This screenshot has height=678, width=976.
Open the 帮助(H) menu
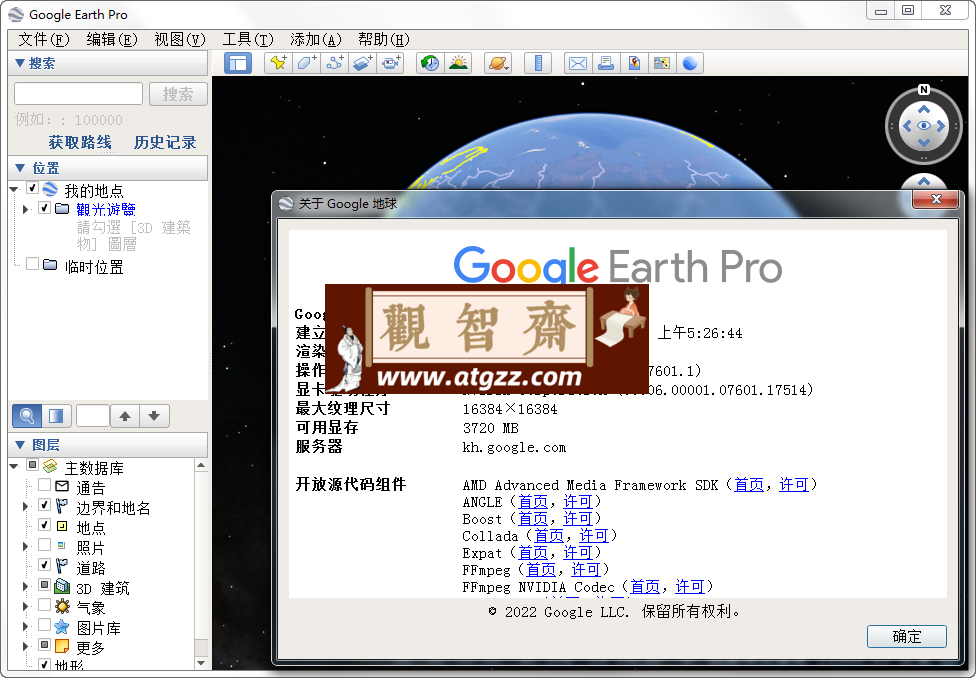(383, 40)
